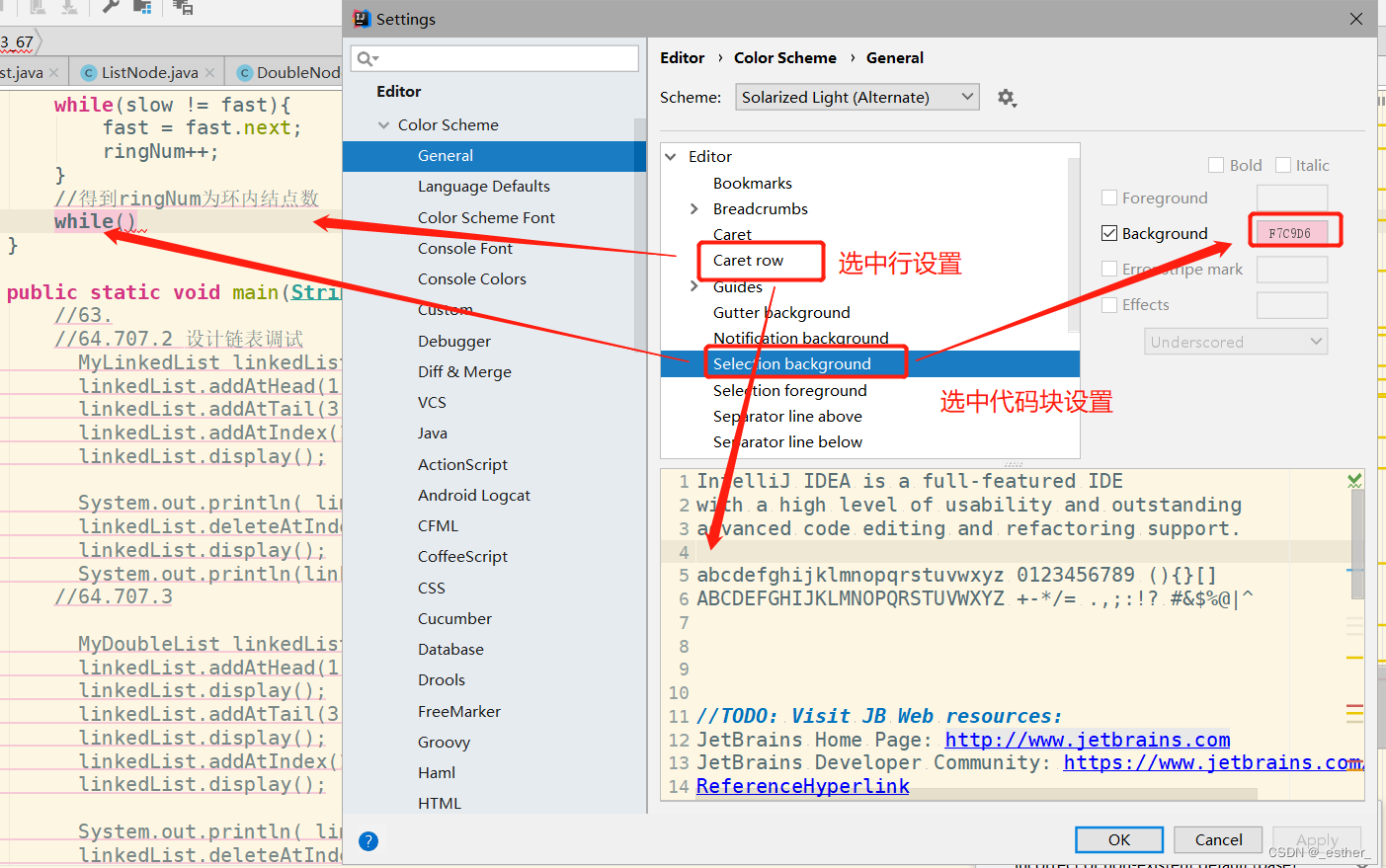Open Groovy color settings
Screen dimensions: 1386x868
point(444,743)
